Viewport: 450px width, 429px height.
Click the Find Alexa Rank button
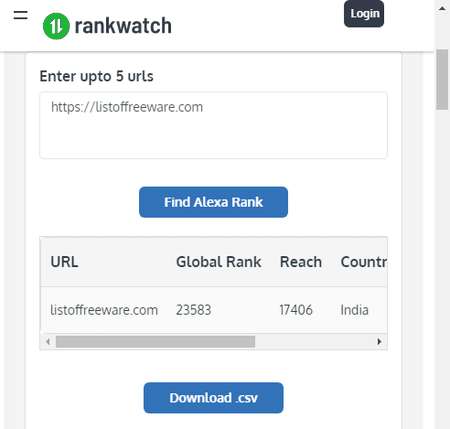(x=213, y=202)
